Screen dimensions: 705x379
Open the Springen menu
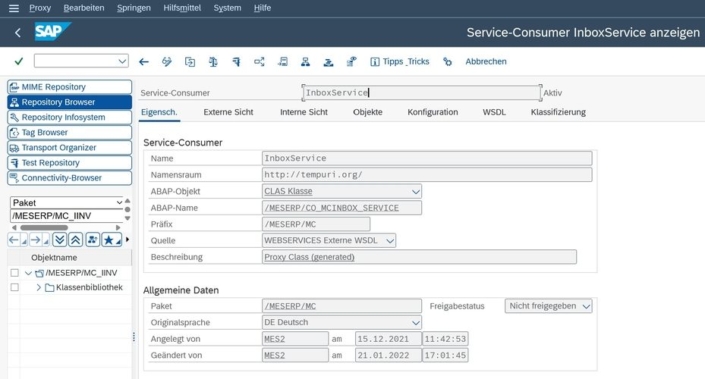(134, 8)
